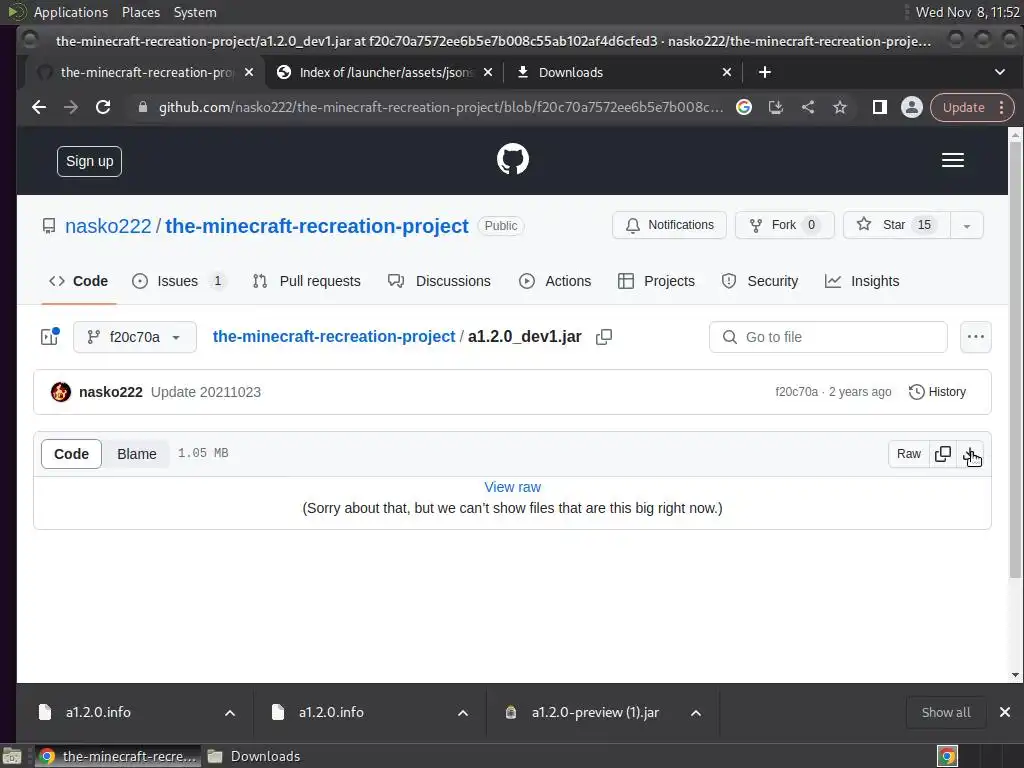
Task: Go forward in browser history
Action: pos(71,107)
